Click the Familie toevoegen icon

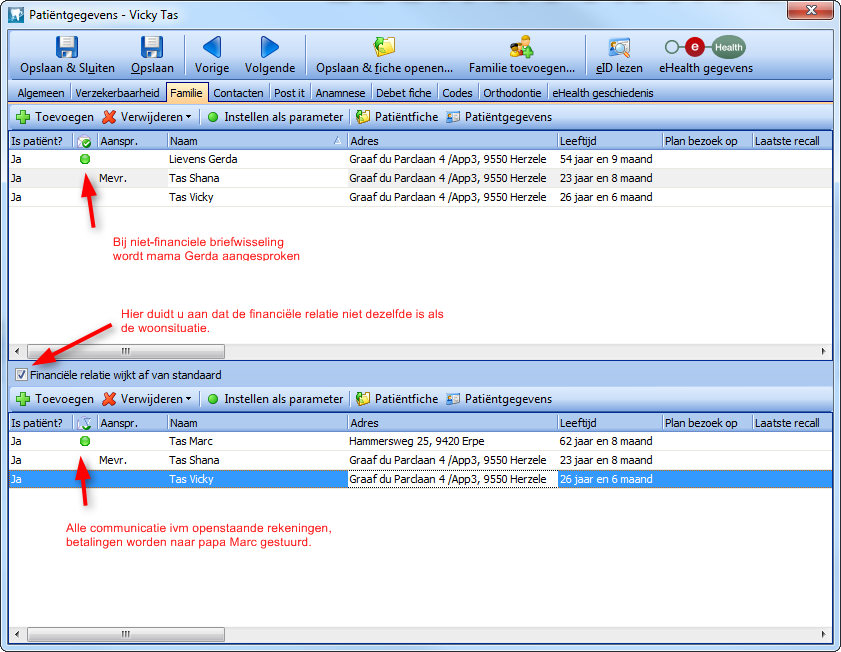521,47
